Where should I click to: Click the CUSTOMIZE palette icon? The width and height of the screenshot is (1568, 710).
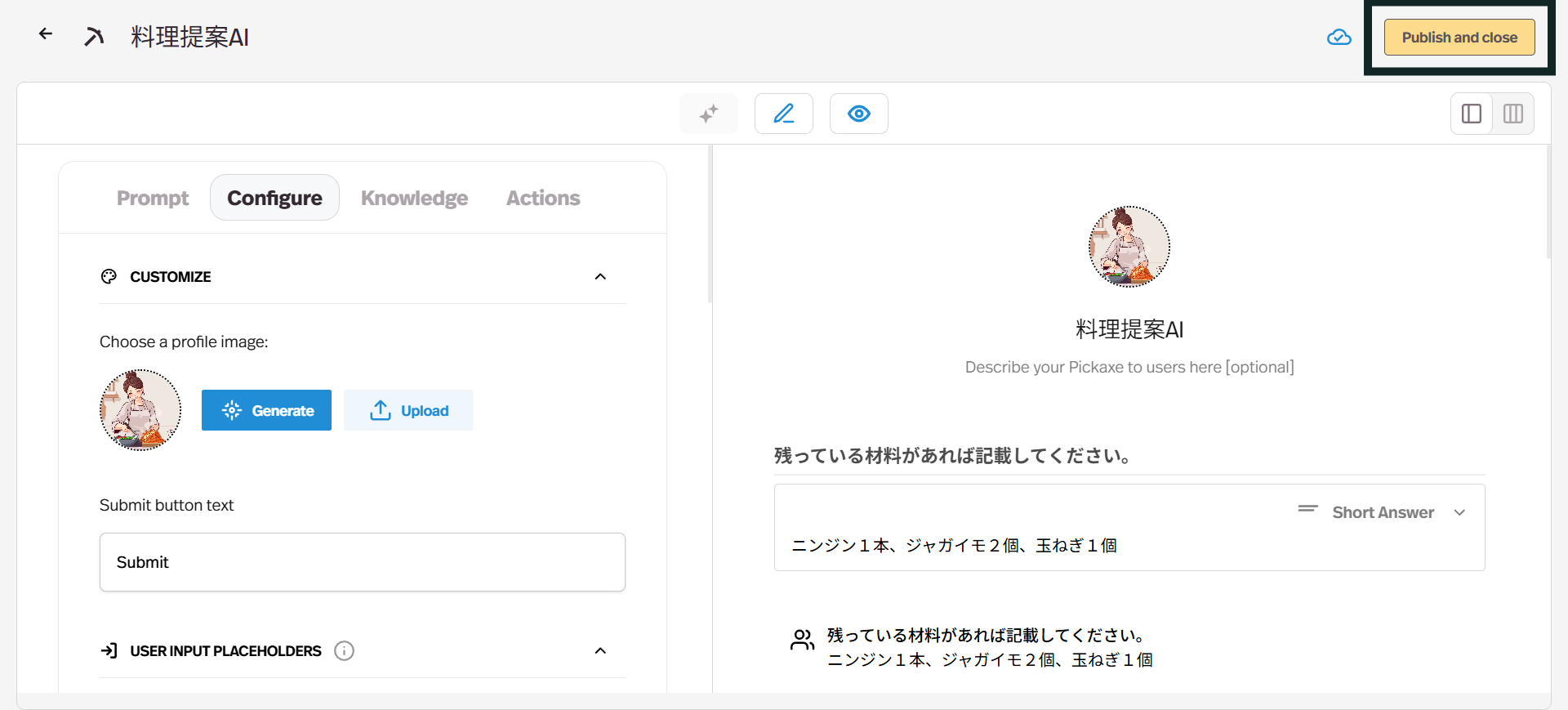point(109,276)
